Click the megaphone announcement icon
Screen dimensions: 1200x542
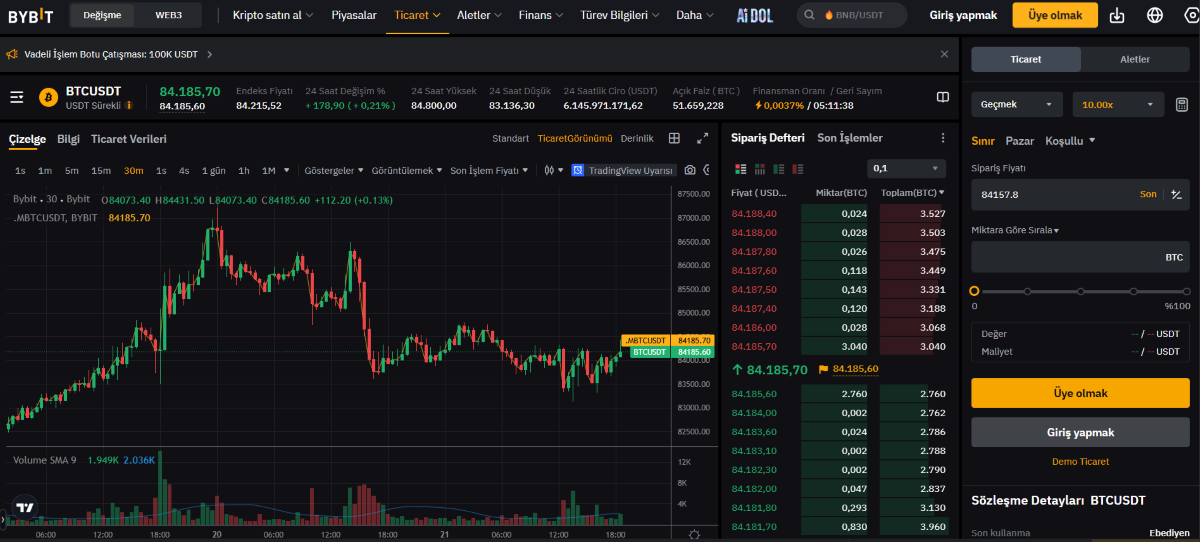(12, 54)
